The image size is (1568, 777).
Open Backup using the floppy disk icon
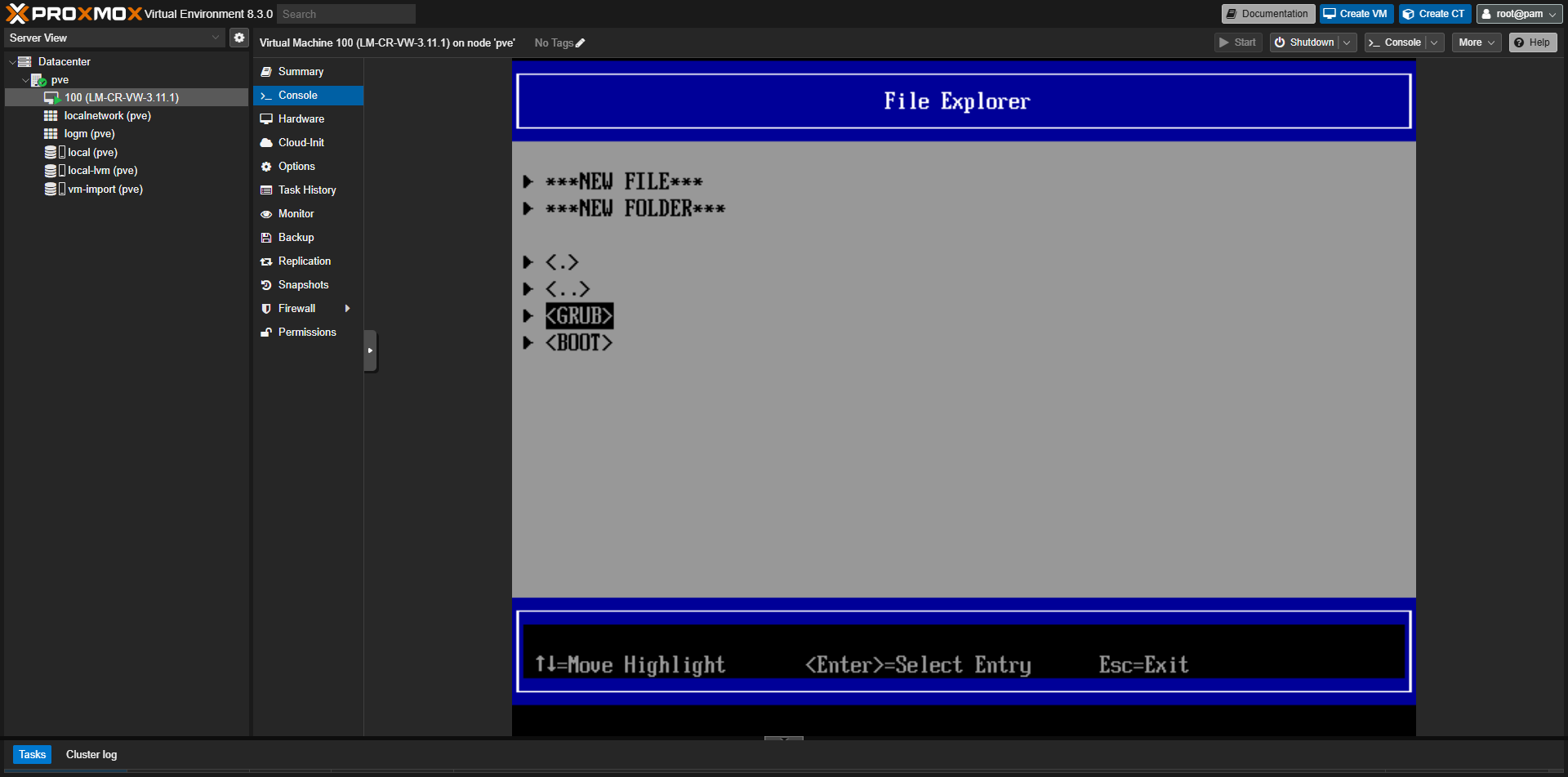click(x=266, y=237)
